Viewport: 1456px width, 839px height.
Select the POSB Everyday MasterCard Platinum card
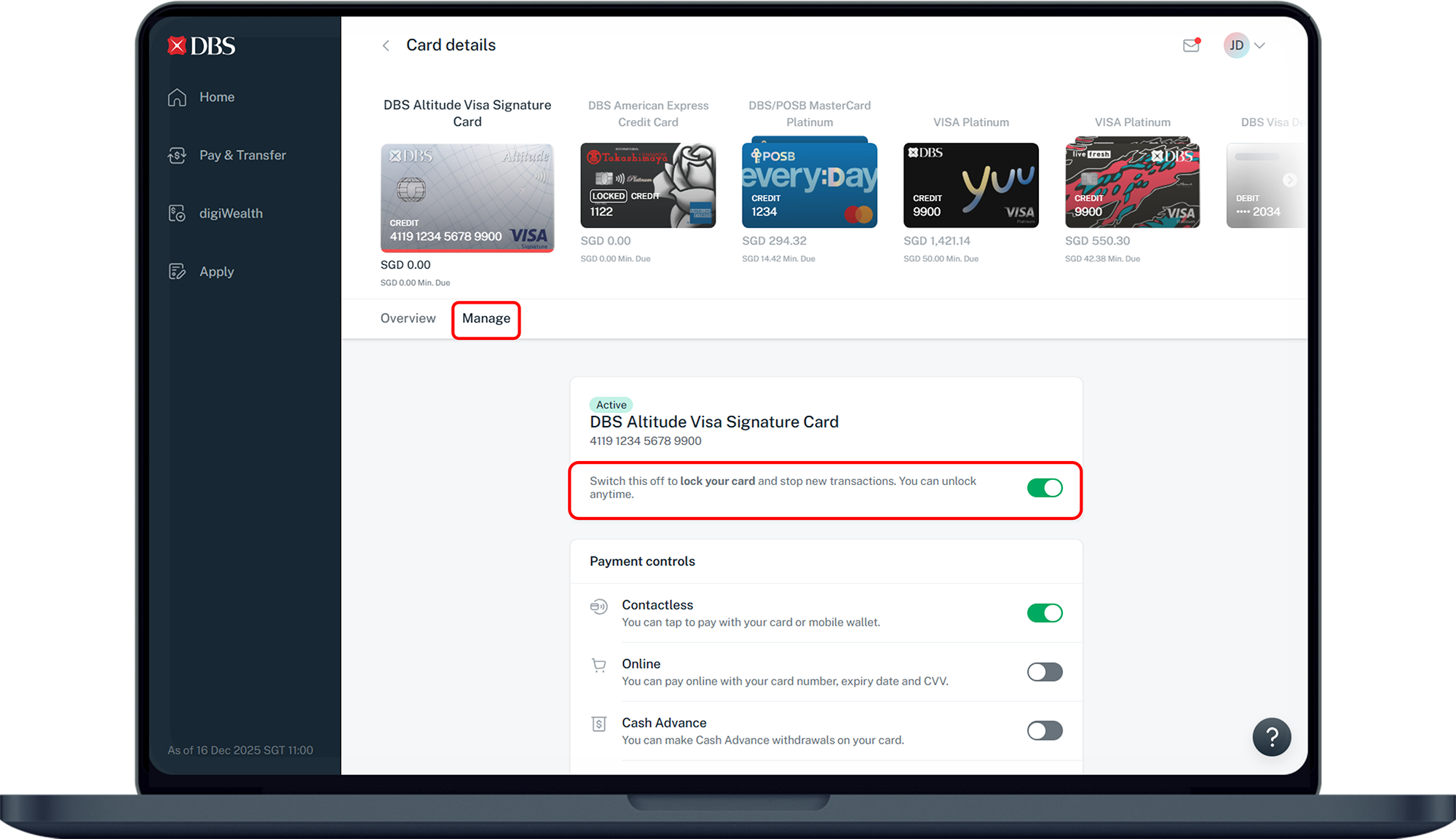pyautogui.click(x=809, y=185)
